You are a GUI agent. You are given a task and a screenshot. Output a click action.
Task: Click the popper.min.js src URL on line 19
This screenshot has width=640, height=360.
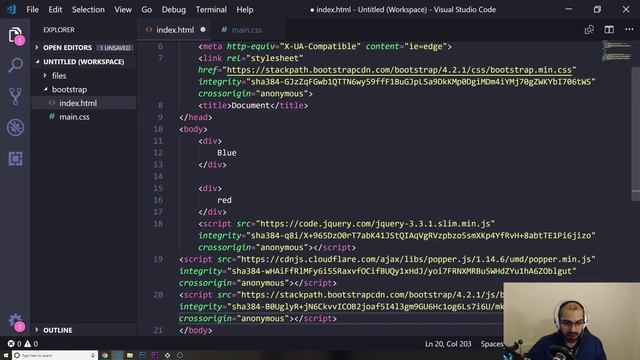coord(416,259)
